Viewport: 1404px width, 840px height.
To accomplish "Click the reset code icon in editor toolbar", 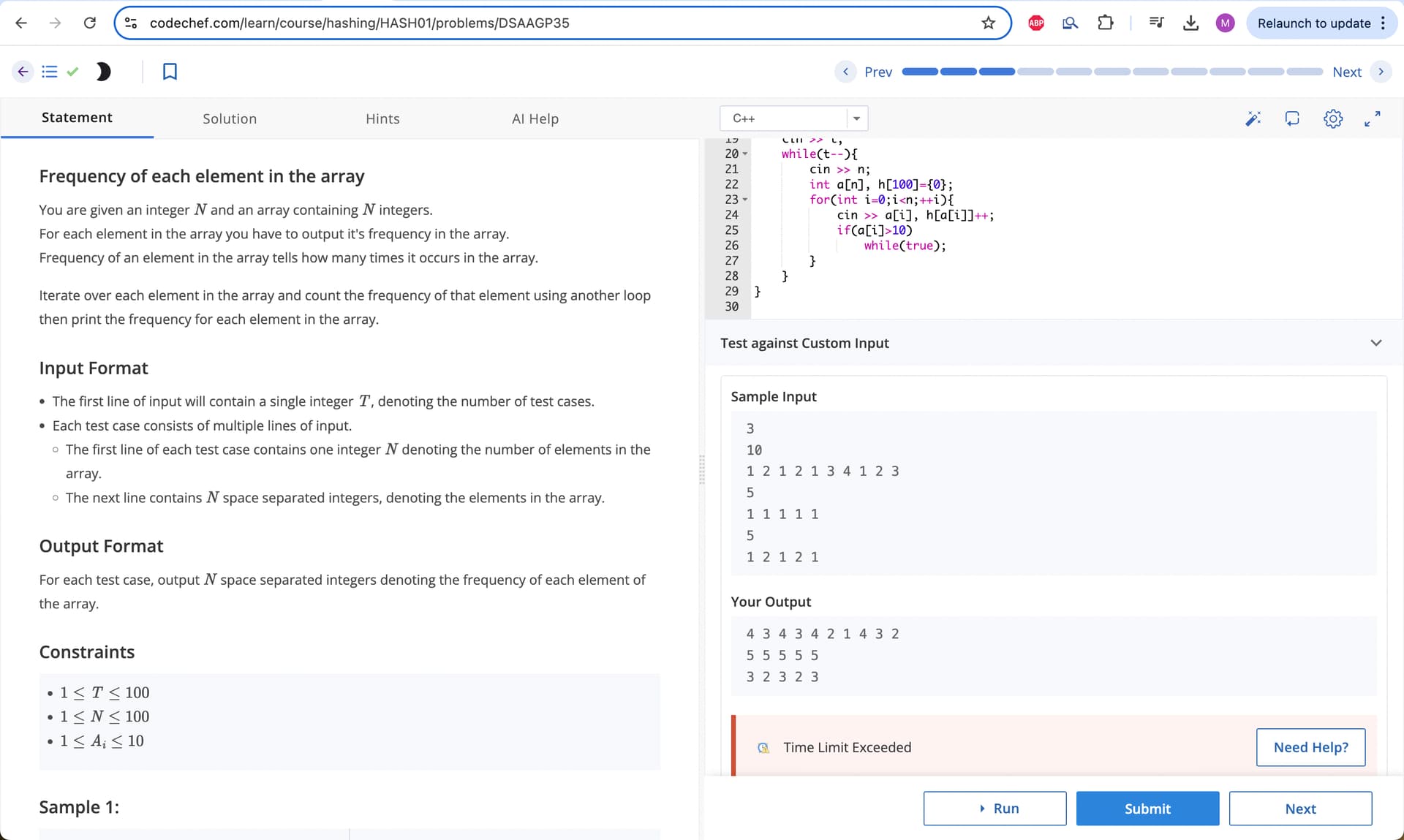I will pyautogui.click(x=1292, y=118).
